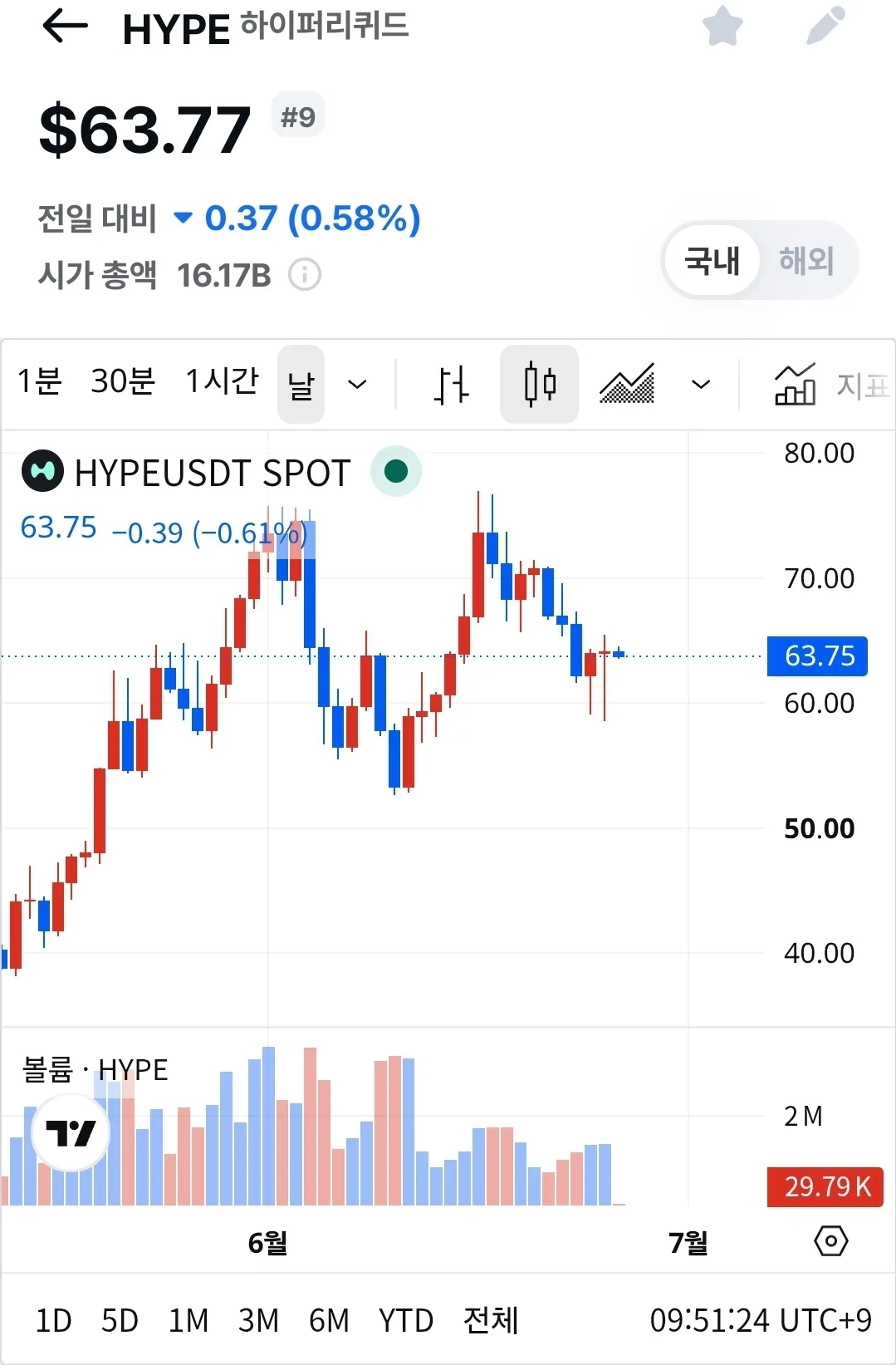This screenshot has width=896, height=1365.
Task: Select the 1분 interval
Action: tap(40, 382)
